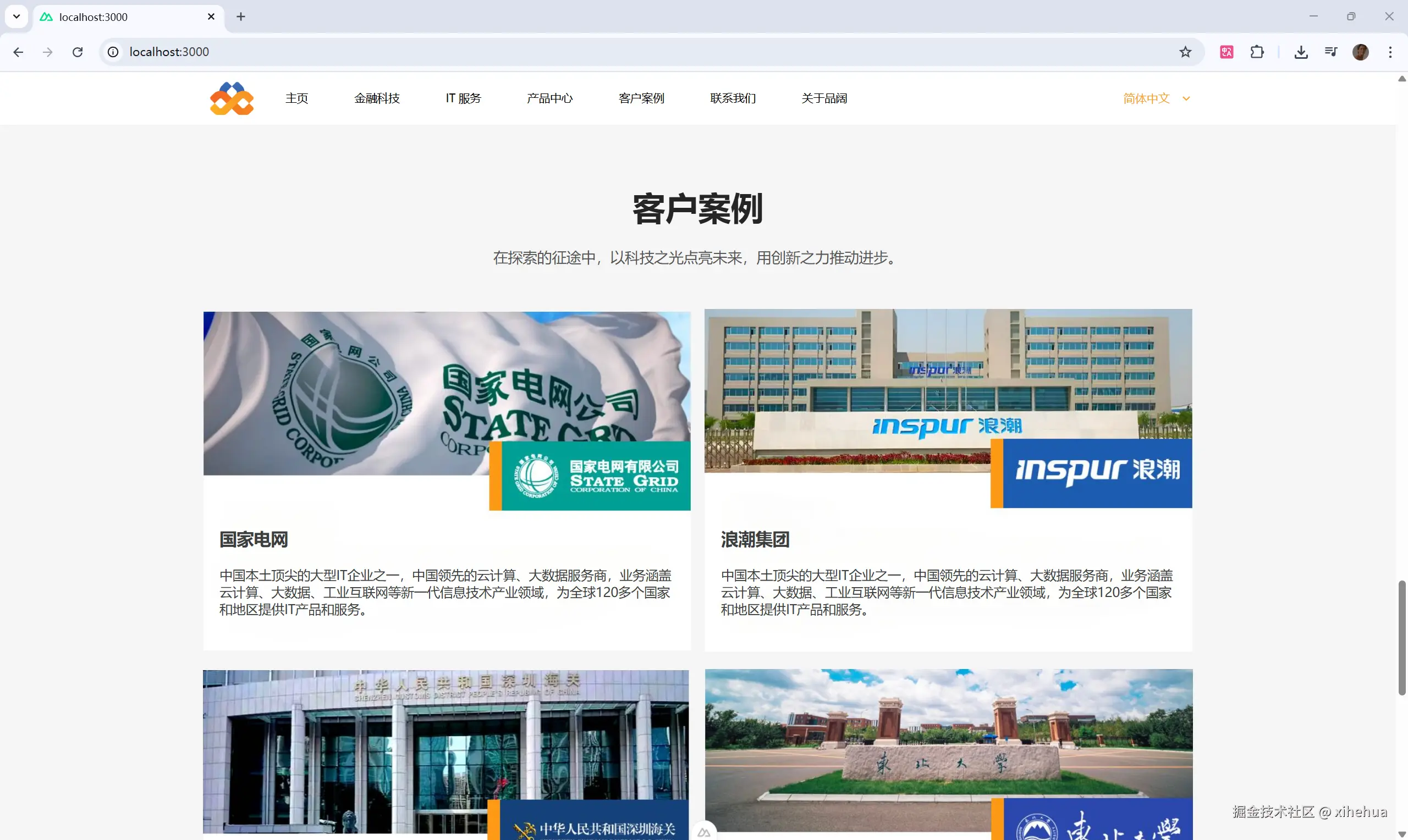This screenshot has width=1408, height=840.
Task: Open the Chrome profile avatar
Action: coord(1360,52)
